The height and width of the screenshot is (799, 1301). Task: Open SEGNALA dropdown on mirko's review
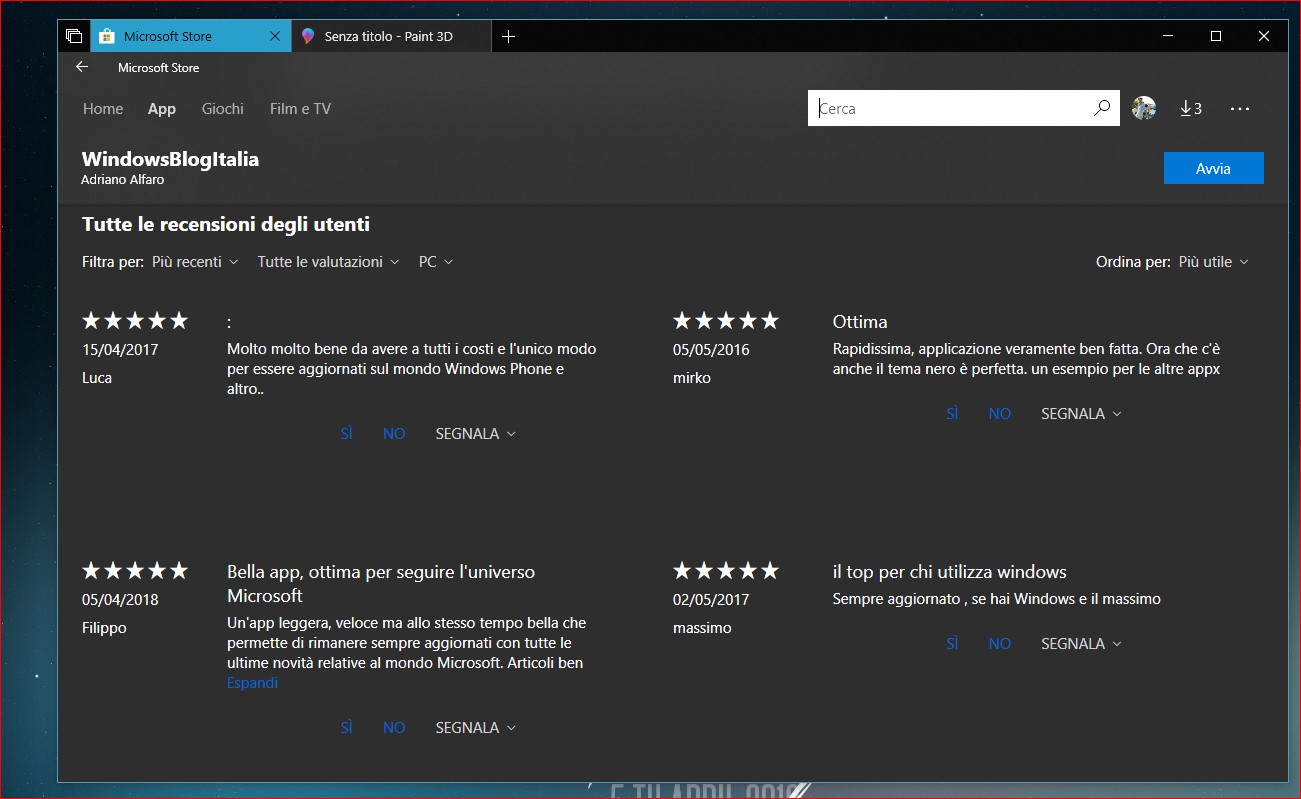tap(1082, 414)
